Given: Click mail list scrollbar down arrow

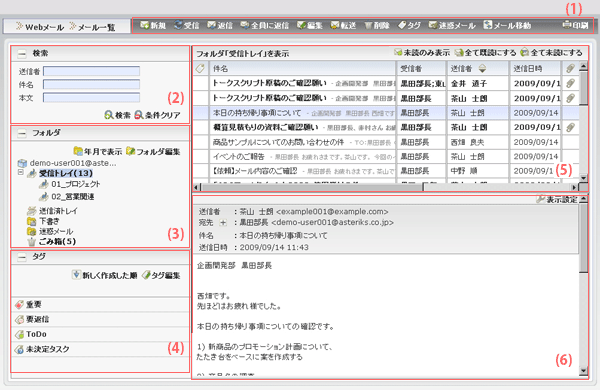Looking at the screenshot, I should tap(583, 178).
